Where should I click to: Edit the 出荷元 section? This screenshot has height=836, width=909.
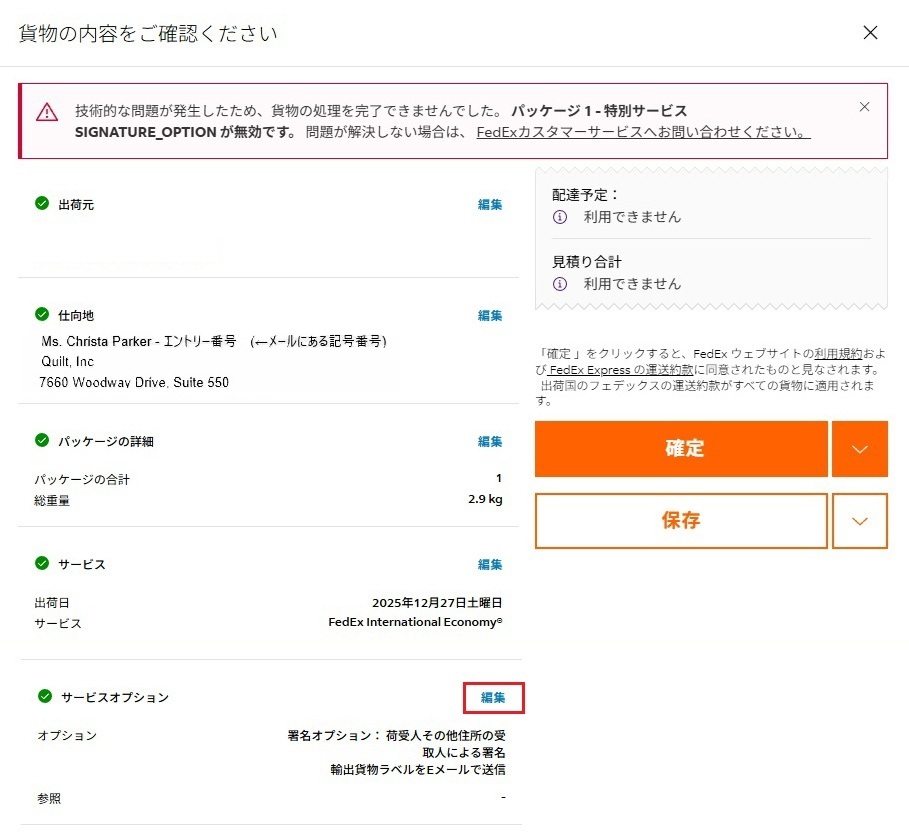tap(490, 205)
